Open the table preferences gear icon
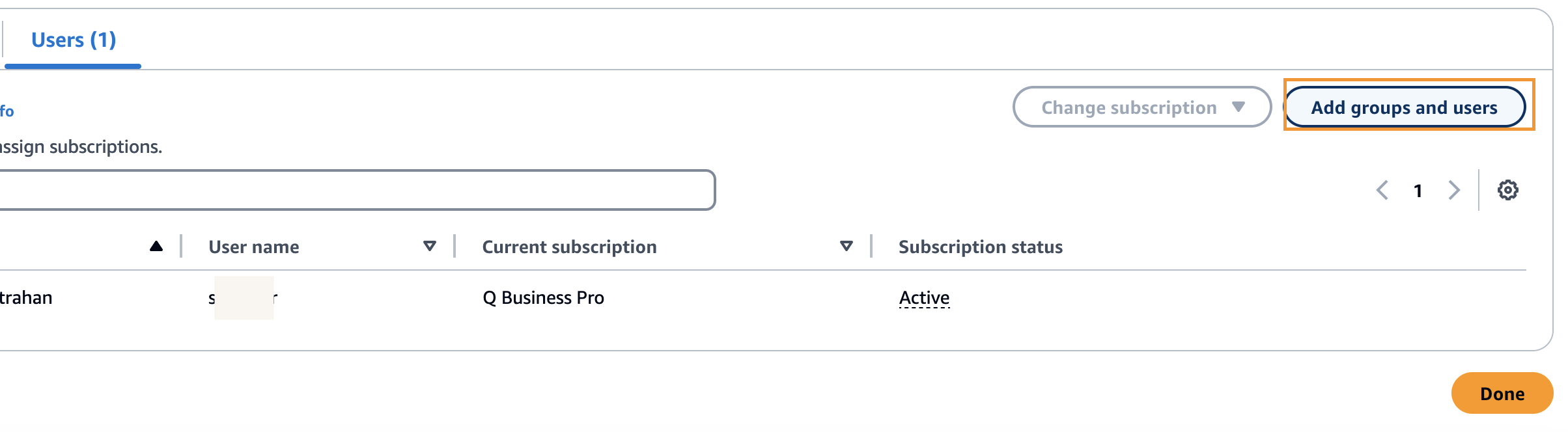The image size is (1568, 432). [1507, 190]
